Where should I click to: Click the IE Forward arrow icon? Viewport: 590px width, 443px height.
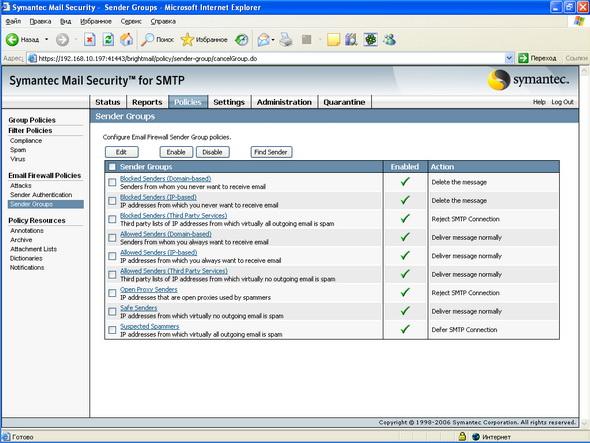[62, 40]
